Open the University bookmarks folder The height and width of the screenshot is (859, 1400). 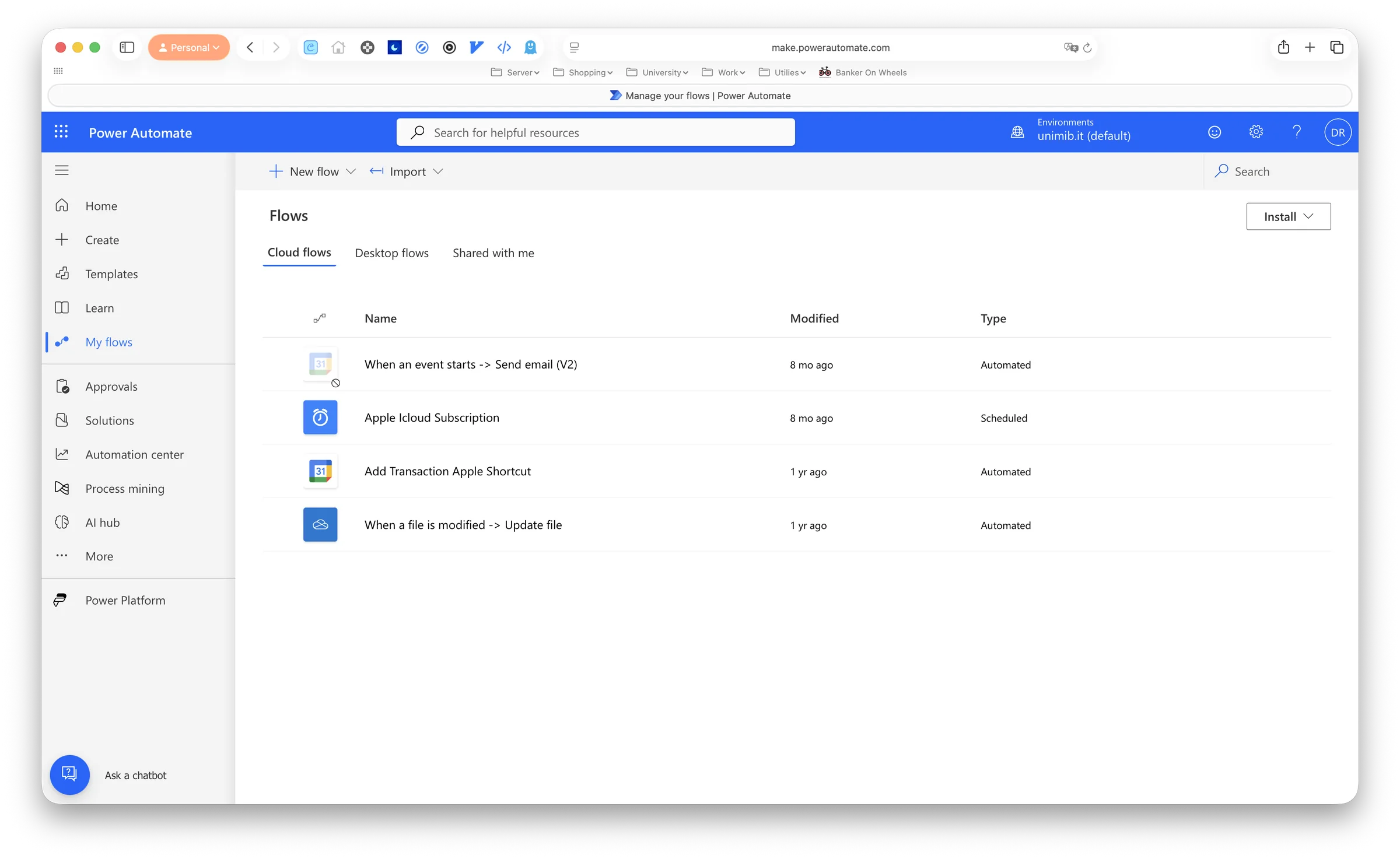pyautogui.click(x=657, y=72)
